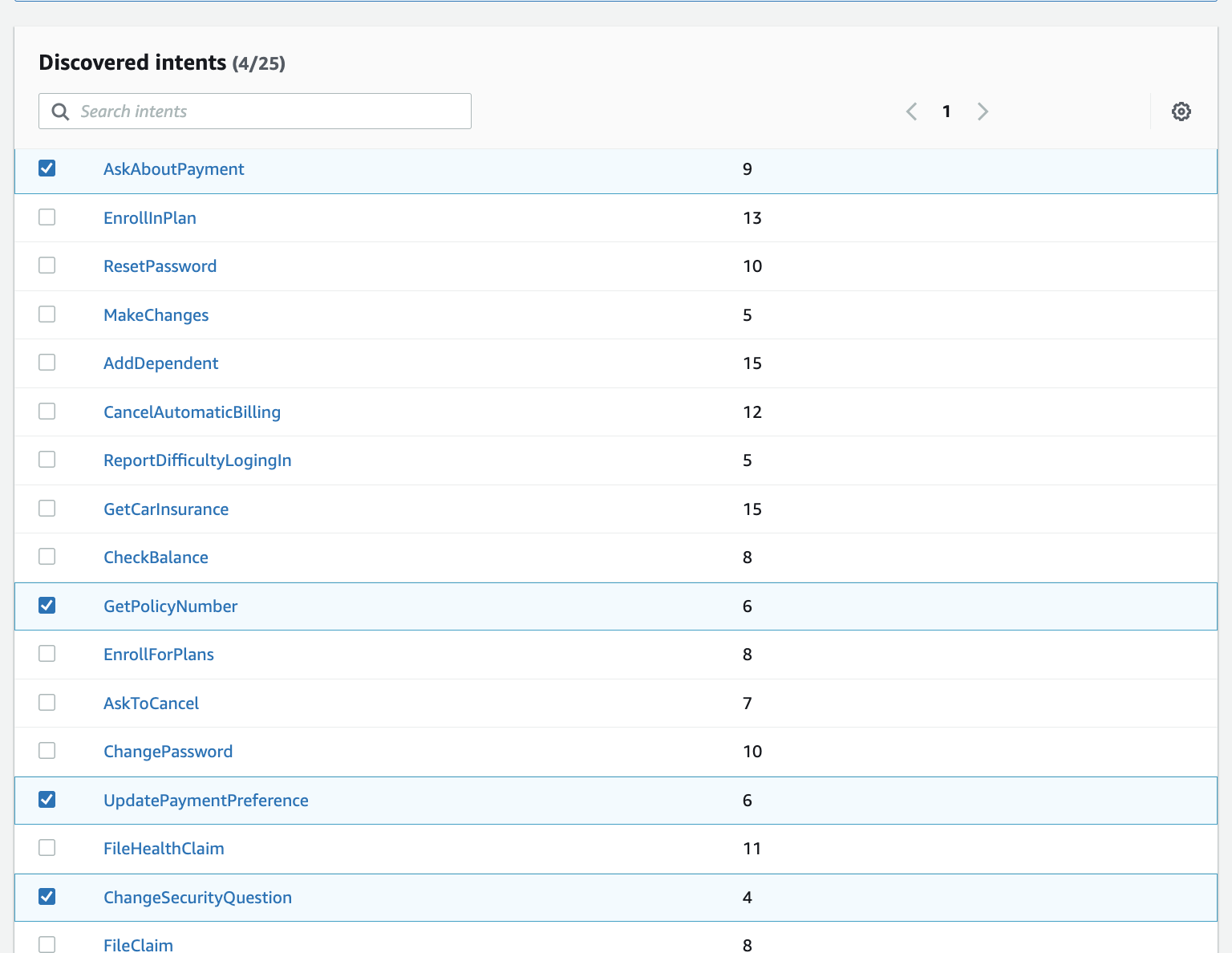1232x953 pixels.
Task: Uncheck the UpdatePaymentPreference row checkbox
Action: click(x=47, y=800)
